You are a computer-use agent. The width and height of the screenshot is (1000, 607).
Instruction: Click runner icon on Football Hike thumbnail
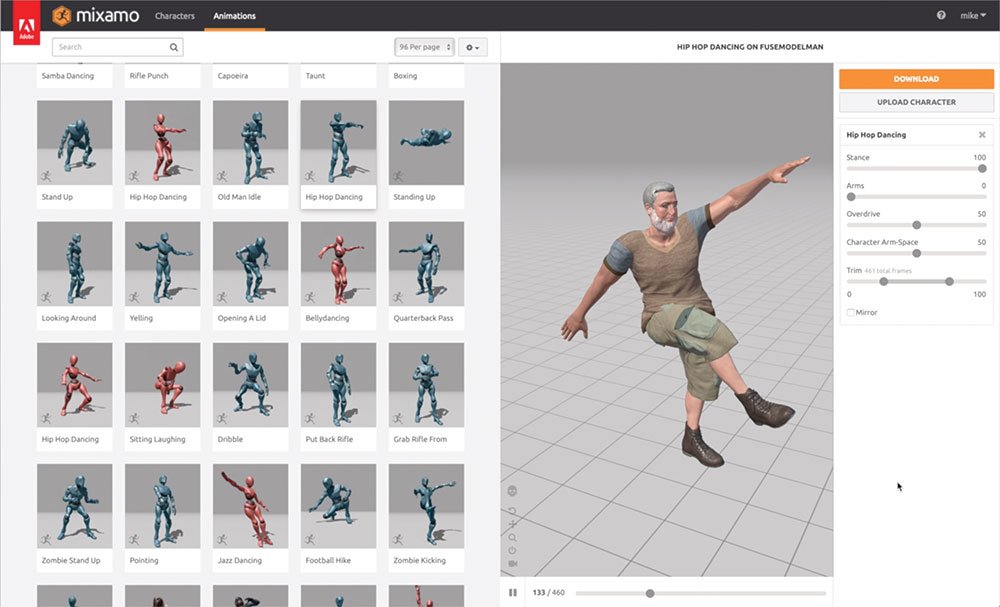pos(310,539)
